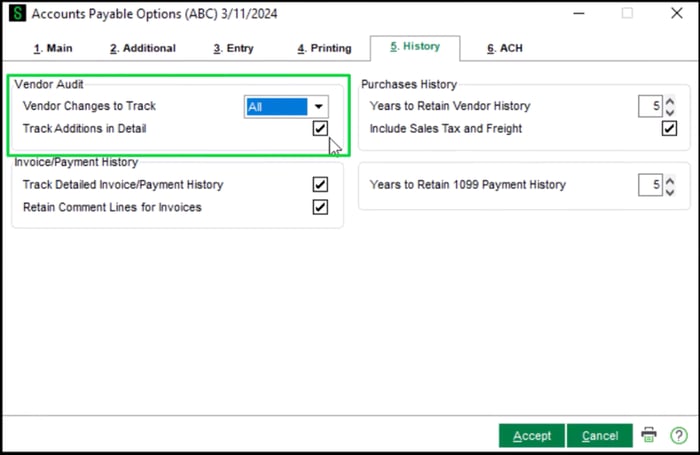Disable Retain Comment Lines for Invoices
Screen dimensions: 700x455
320,207
